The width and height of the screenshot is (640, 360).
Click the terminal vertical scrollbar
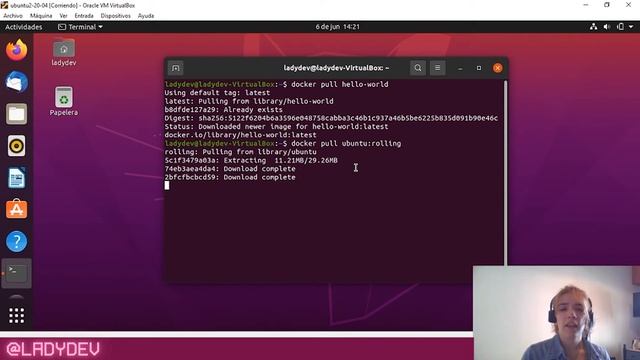tap(506, 173)
